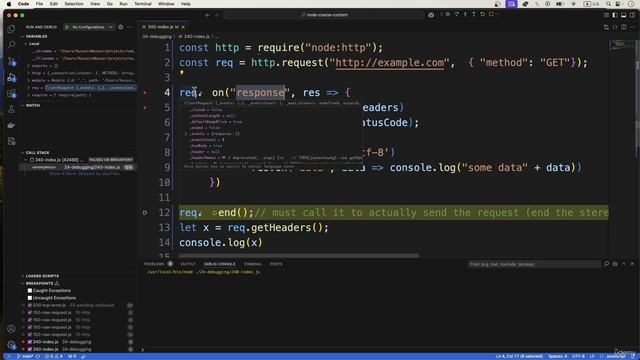Enable Uncaught Exceptions breakpoint checkbox
Screen dimensions: 640x360
coord(30,298)
